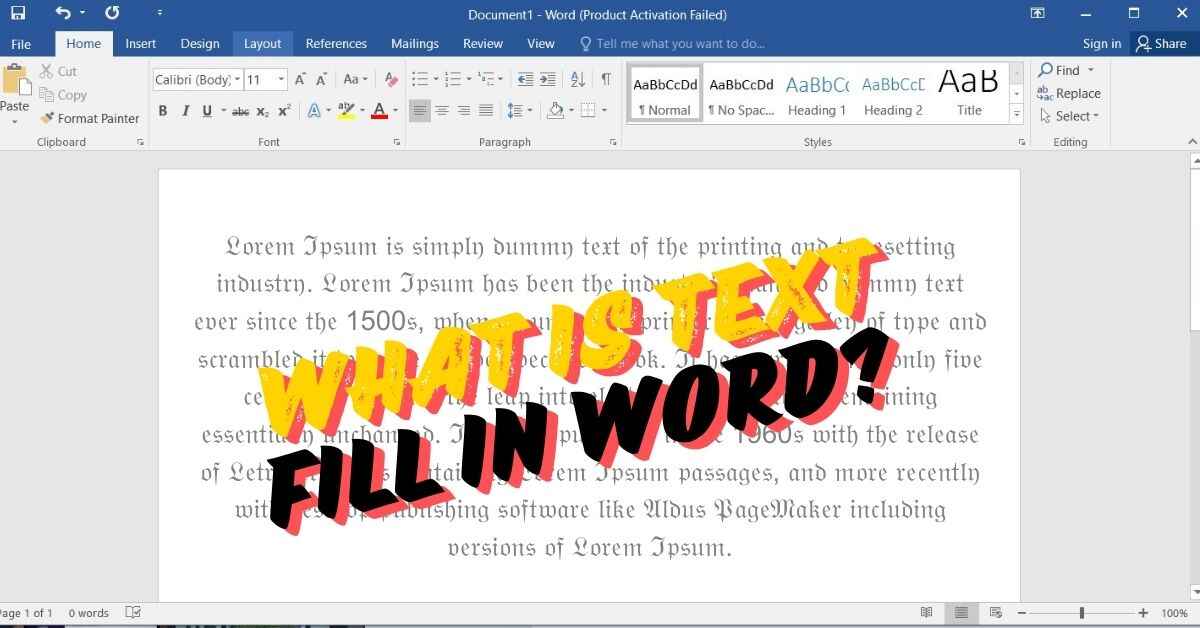1200x628 pixels.
Task: Clear all formatting with the eraser icon
Action: tap(391, 80)
